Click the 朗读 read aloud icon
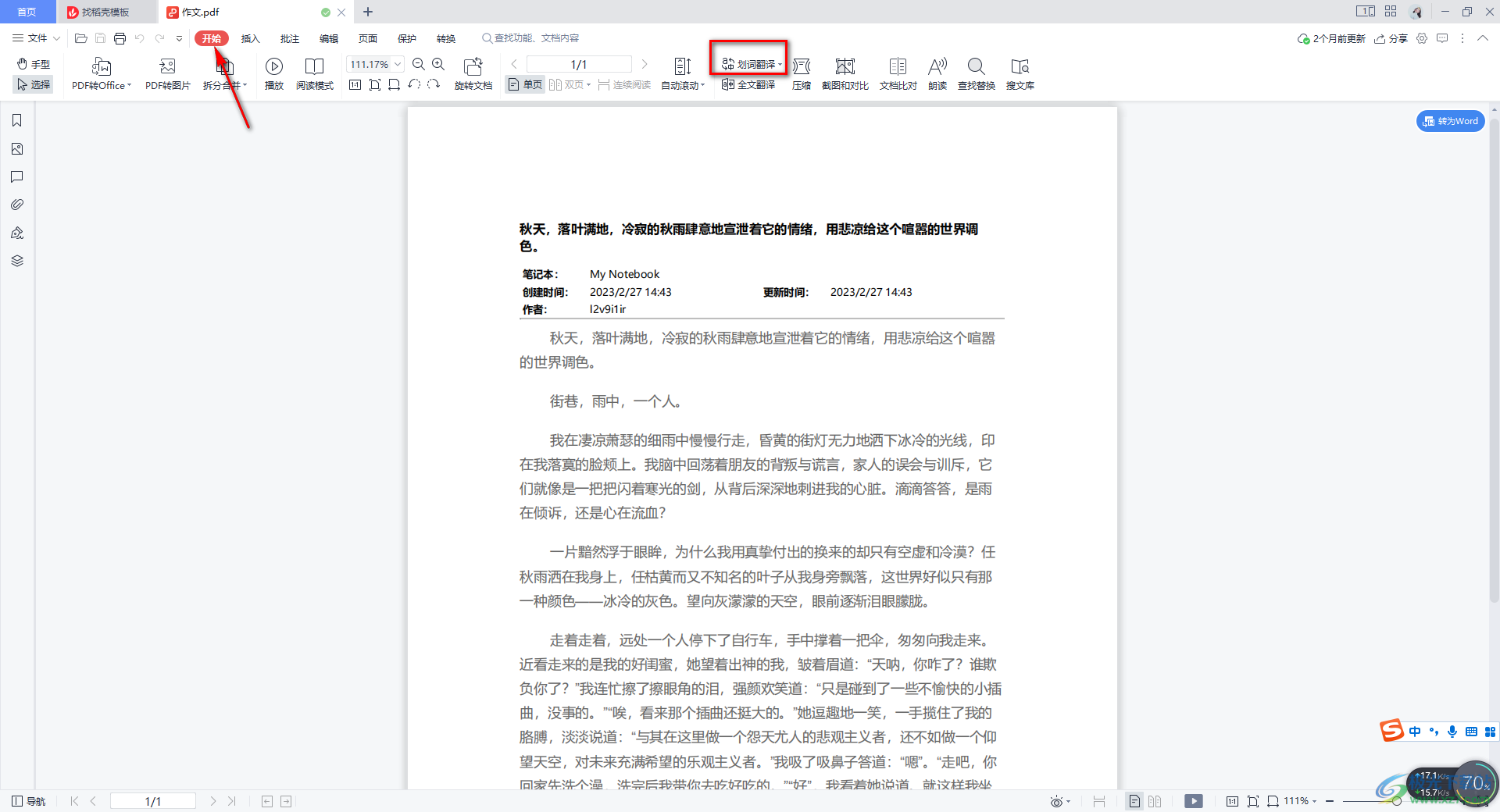 tap(937, 67)
